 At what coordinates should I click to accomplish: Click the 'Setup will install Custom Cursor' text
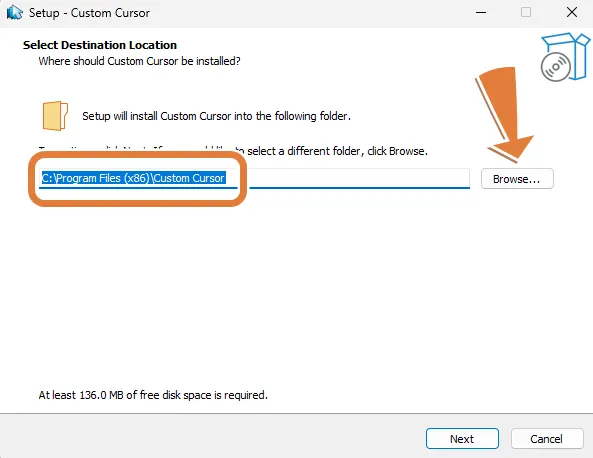pyautogui.click(x=216, y=116)
